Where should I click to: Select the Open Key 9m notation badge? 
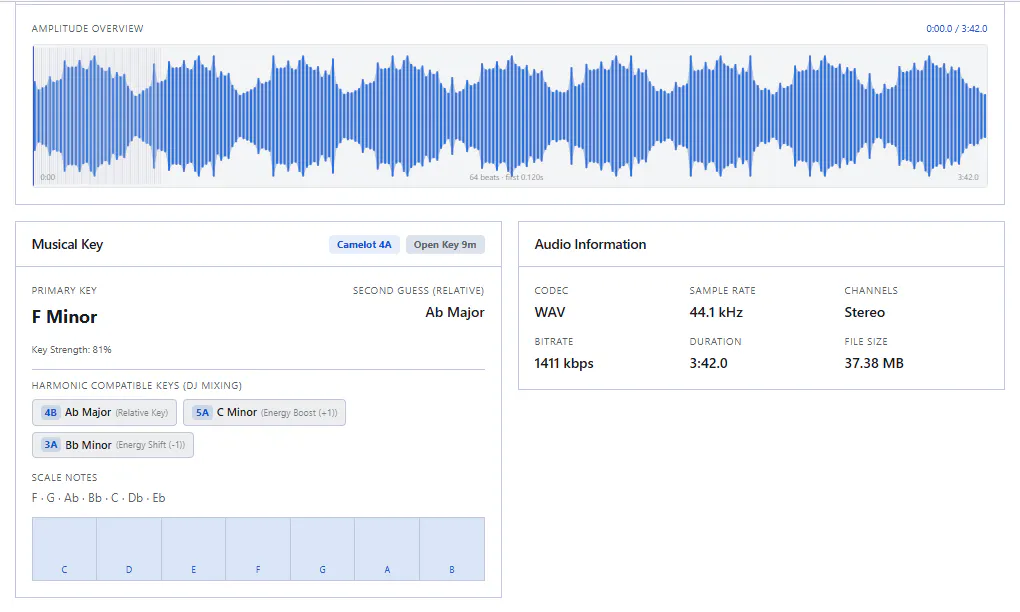point(445,245)
